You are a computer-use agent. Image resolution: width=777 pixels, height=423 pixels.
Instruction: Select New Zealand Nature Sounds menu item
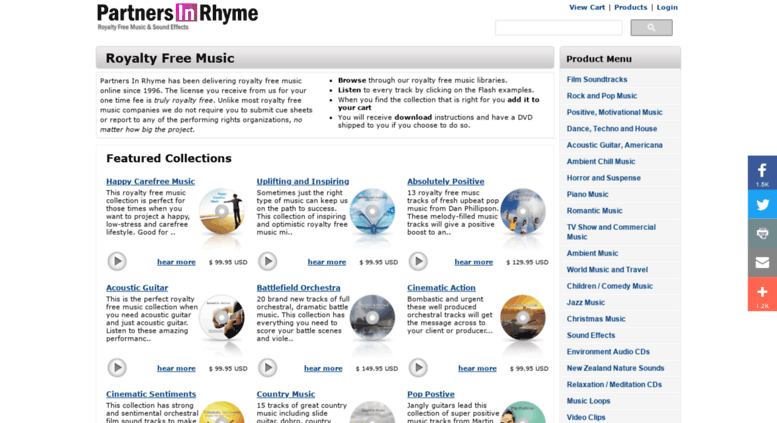pyautogui.click(x=615, y=368)
